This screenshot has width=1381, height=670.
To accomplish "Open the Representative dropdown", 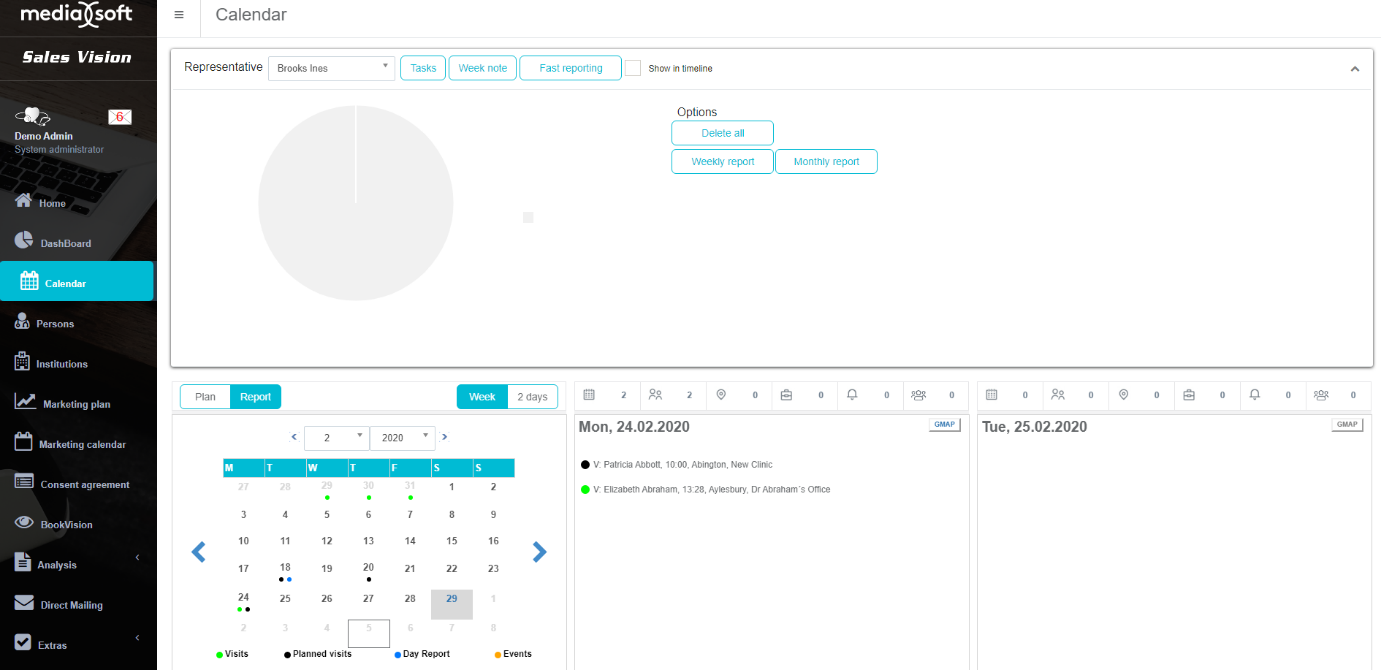I will [332, 68].
